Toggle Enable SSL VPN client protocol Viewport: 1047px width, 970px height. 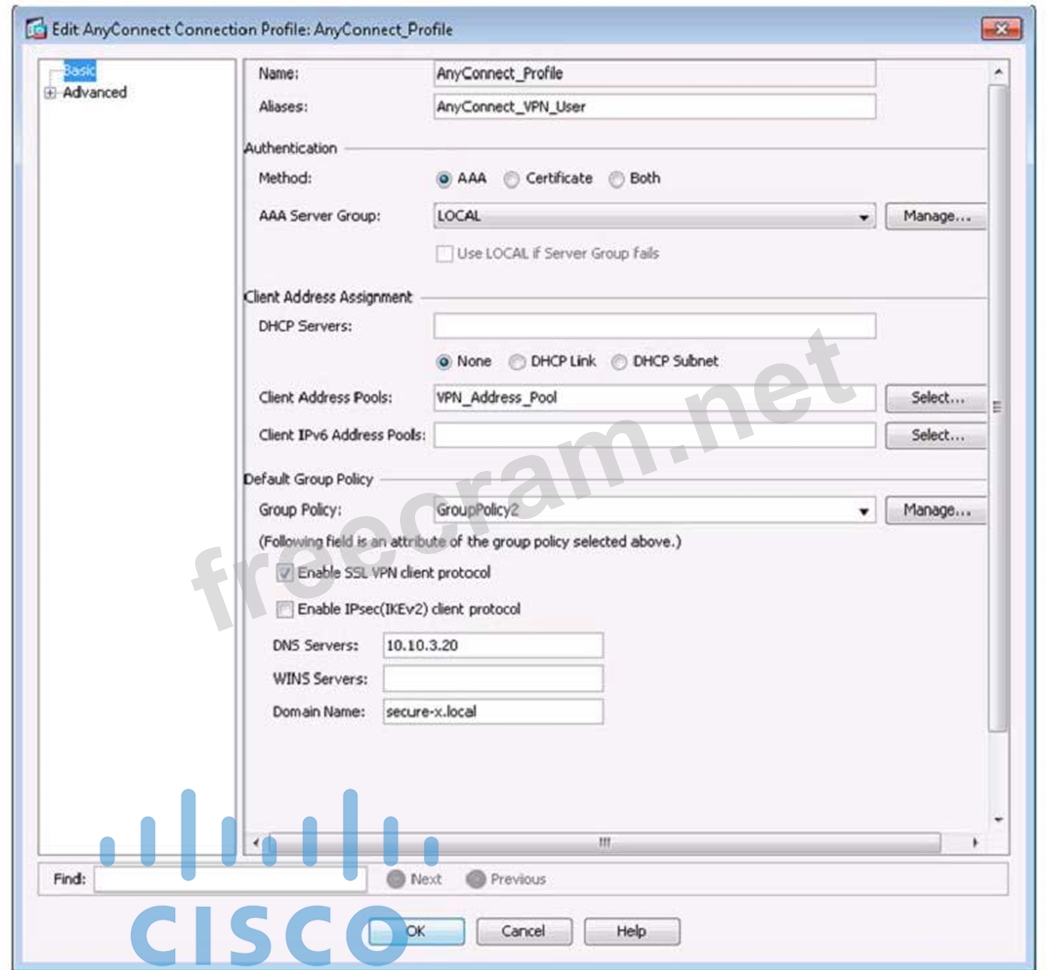(285, 574)
